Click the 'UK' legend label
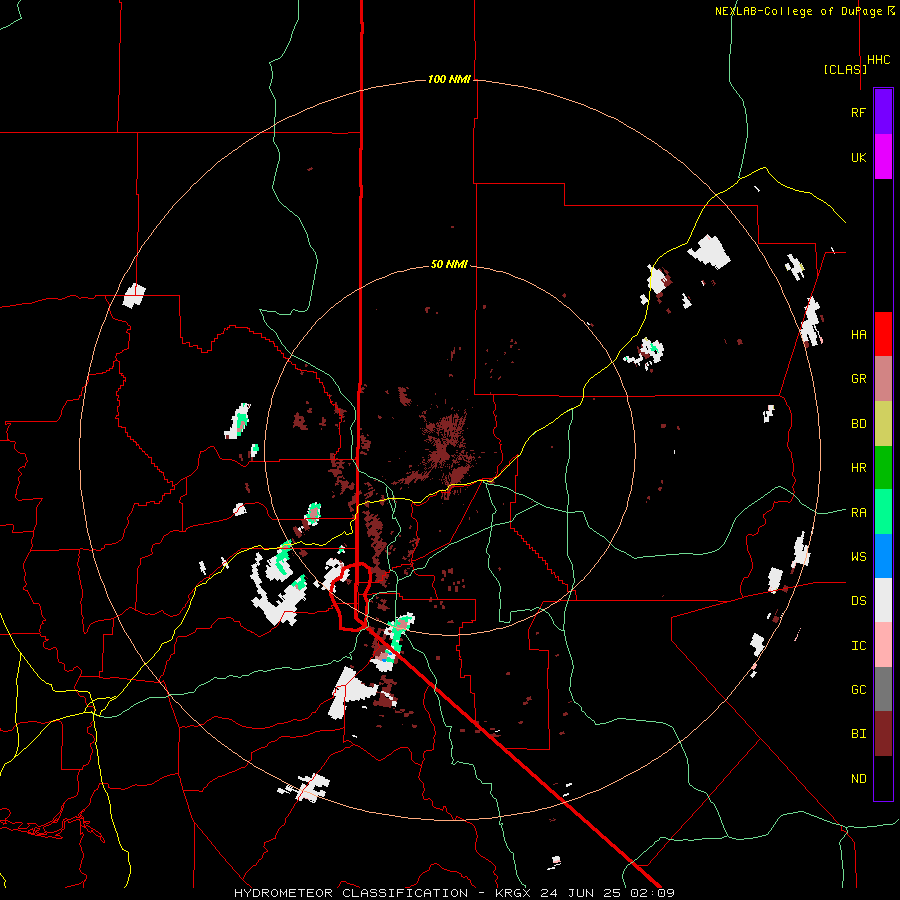The image size is (900, 900). tap(858, 158)
